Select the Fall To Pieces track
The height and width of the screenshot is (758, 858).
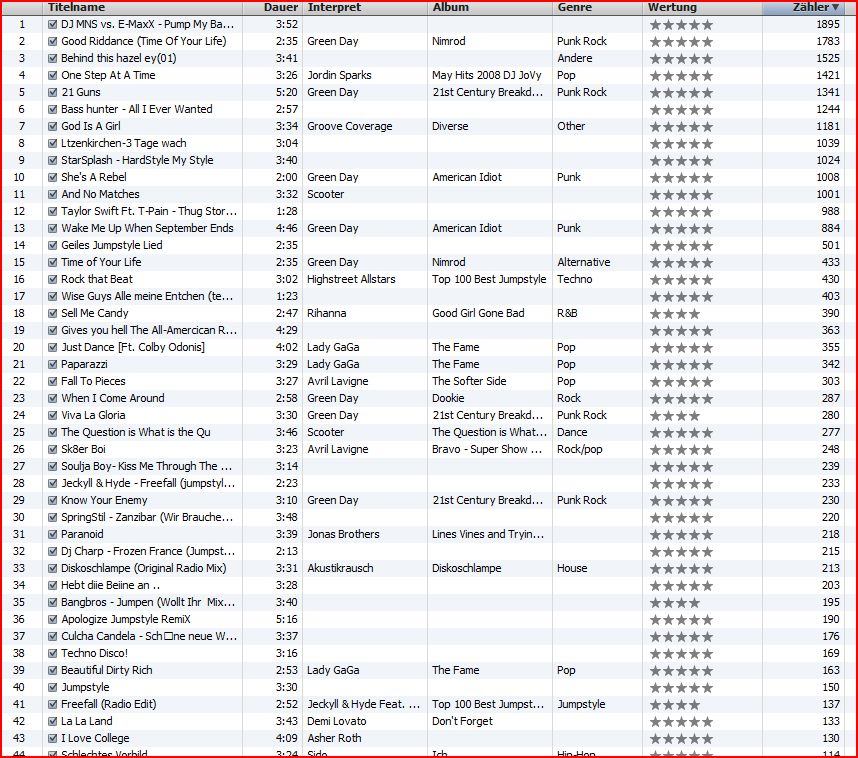(x=94, y=381)
